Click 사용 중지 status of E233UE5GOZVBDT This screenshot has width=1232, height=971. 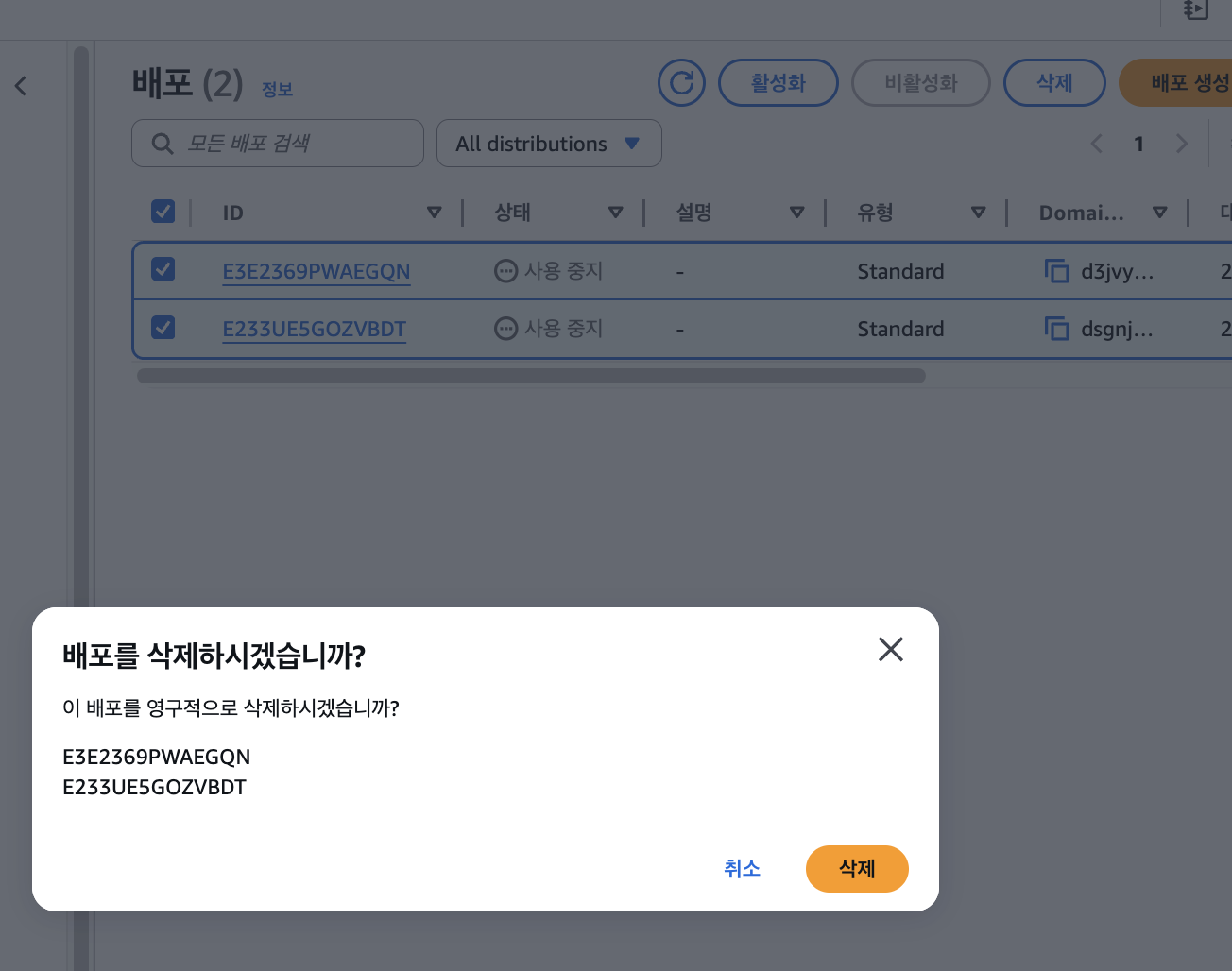click(x=564, y=329)
